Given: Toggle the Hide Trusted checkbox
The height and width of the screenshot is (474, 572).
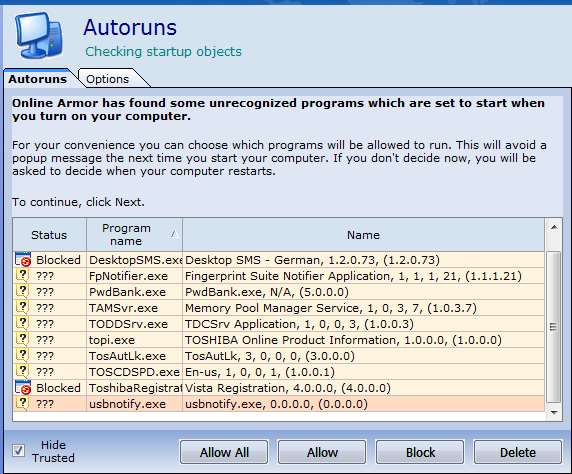Looking at the screenshot, I should tap(18, 451).
